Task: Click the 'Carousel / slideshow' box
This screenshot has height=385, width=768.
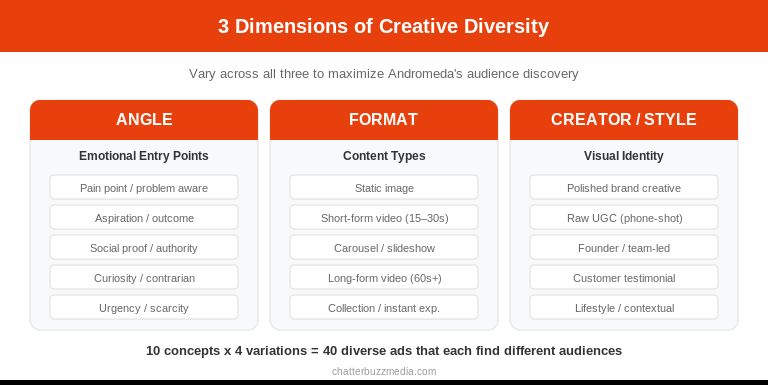Action: point(384,248)
